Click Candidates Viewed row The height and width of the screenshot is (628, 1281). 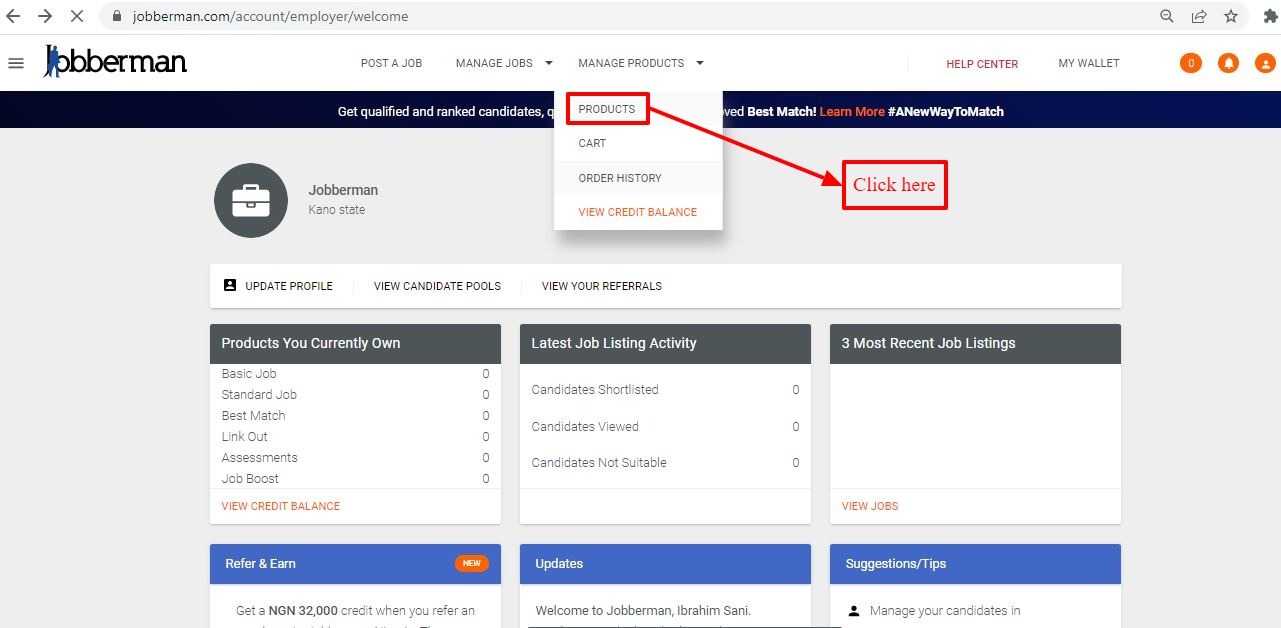665,427
